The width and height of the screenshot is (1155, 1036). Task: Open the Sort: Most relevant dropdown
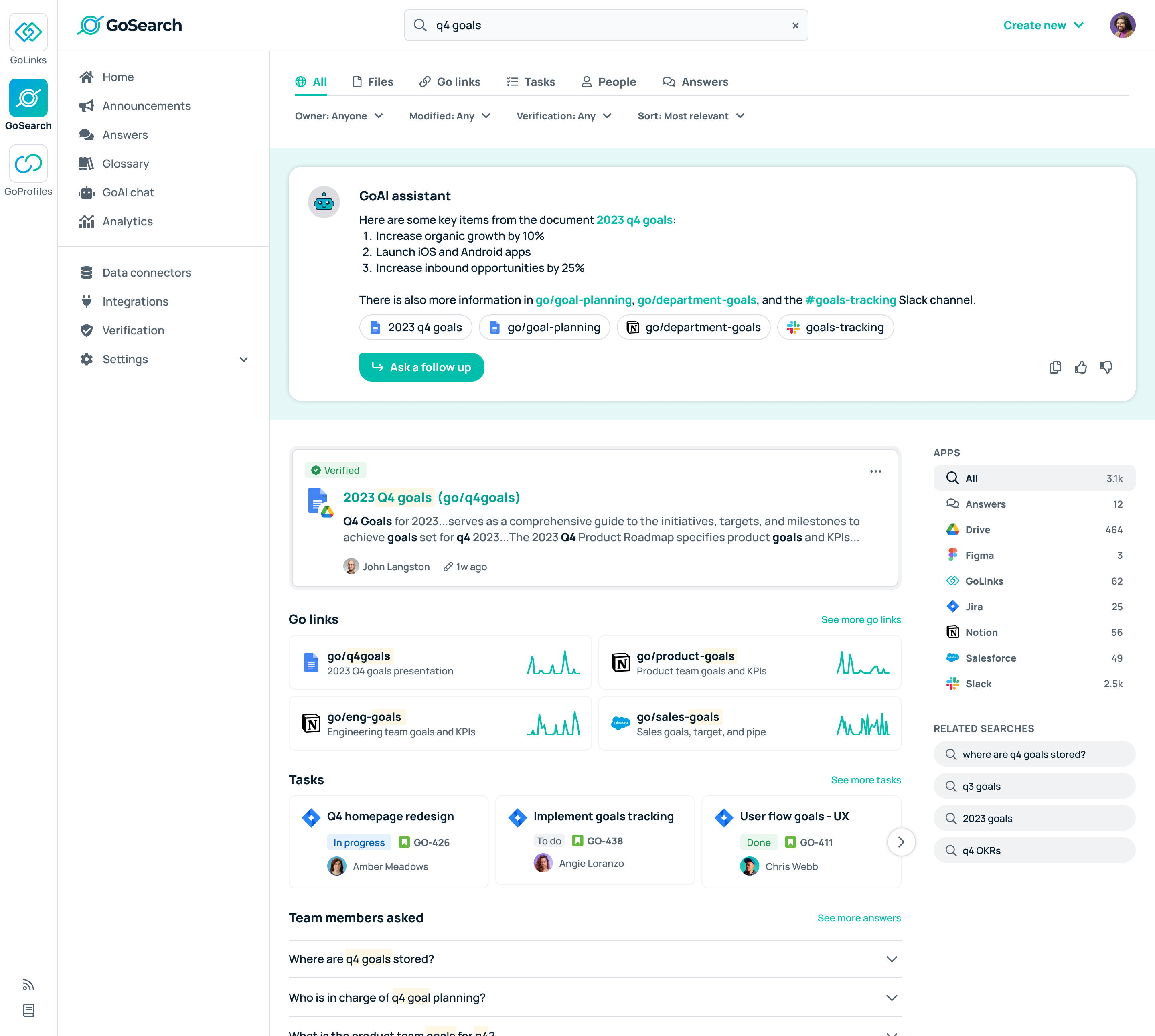pyautogui.click(x=691, y=116)
